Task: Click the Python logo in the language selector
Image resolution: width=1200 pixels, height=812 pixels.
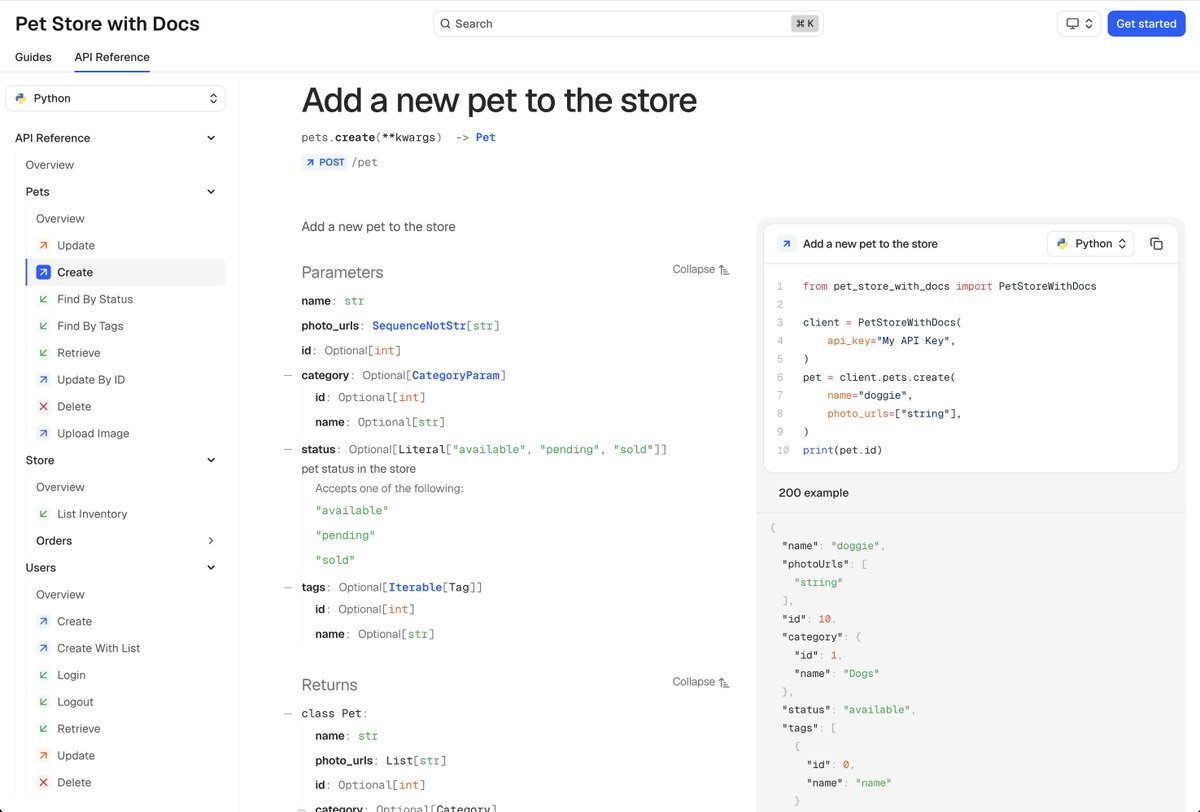Action: [x=20, y=99]
